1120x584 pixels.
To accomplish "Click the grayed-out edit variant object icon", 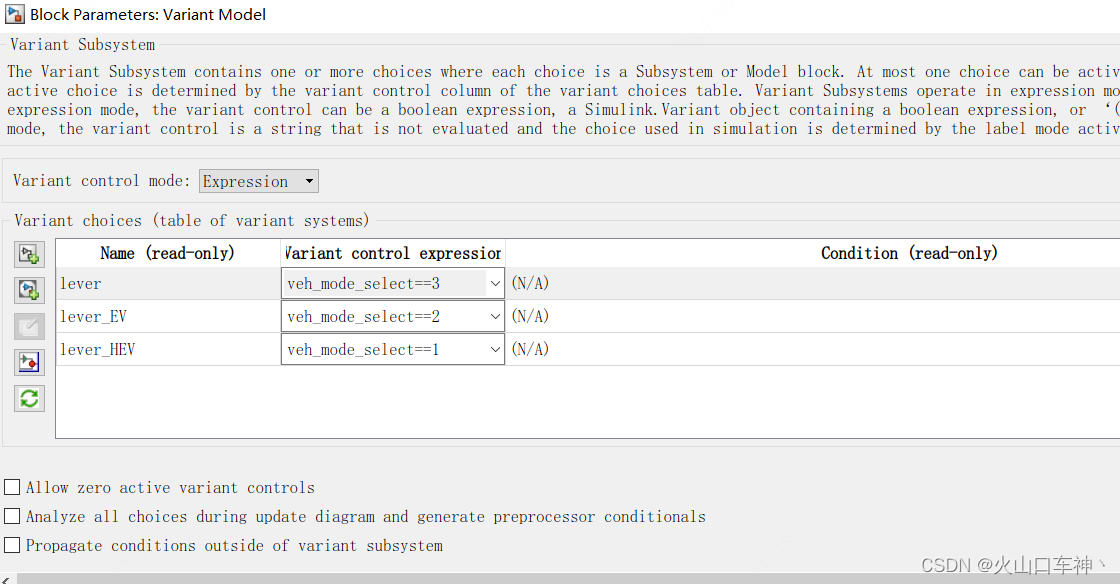I will [29, 326].
